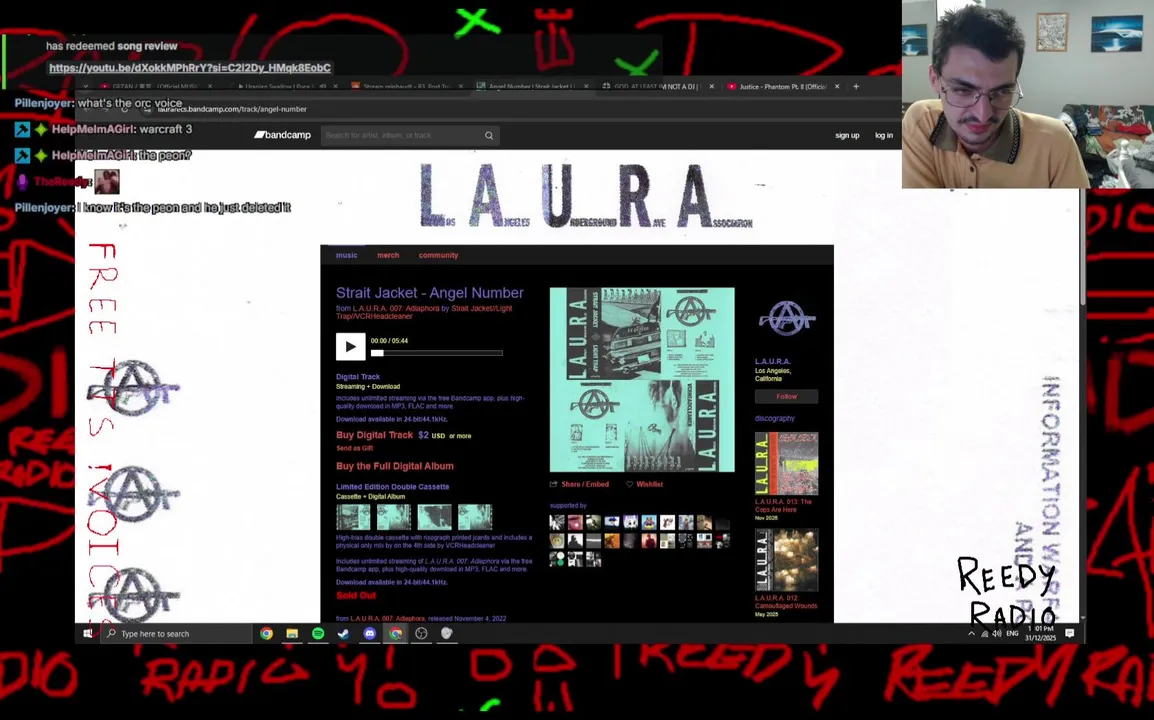
Task: Open L.A.U.R.A. 012: Camouflaged Wounds cover
Action: (786, 560)
